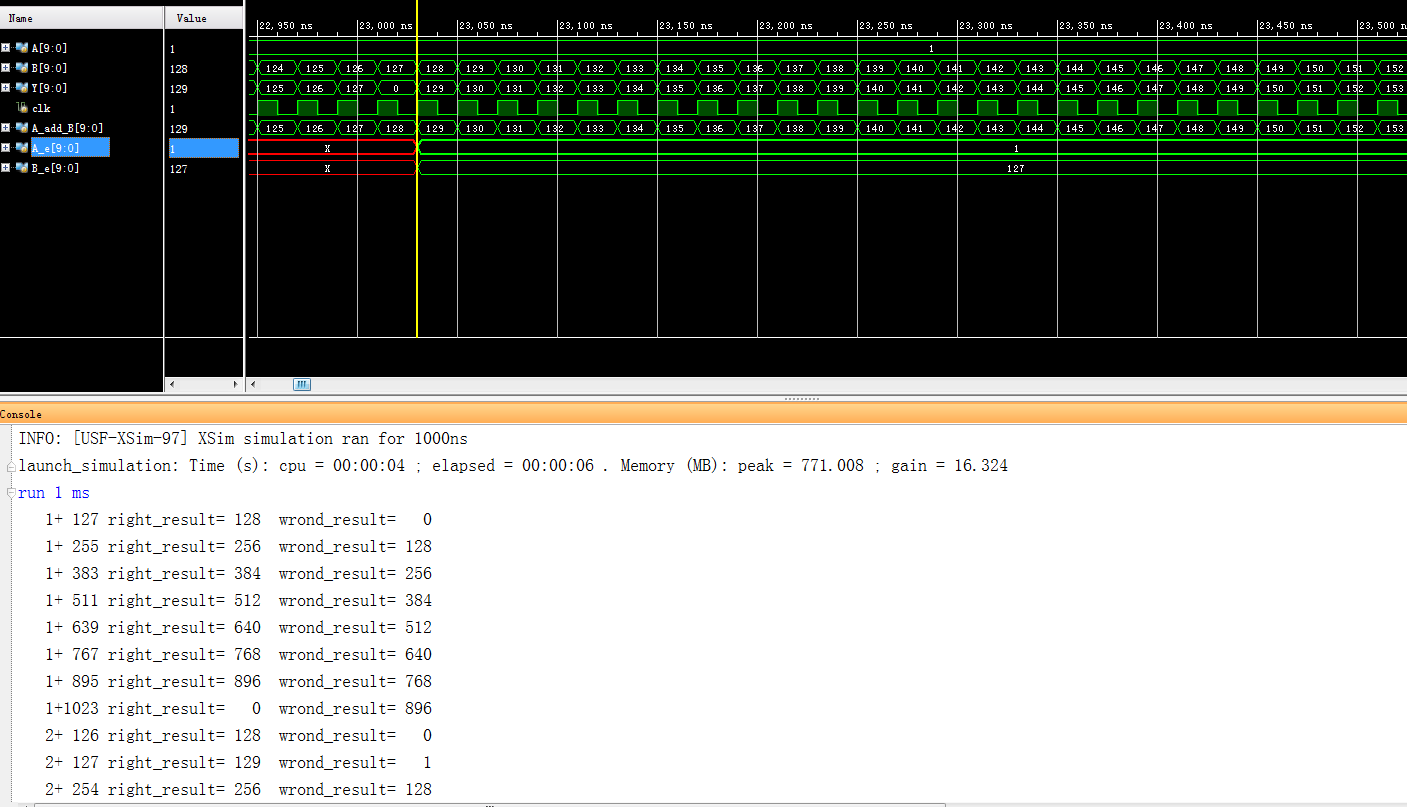Click the INFO USF-XSim-97 console line

click(243, 439)
